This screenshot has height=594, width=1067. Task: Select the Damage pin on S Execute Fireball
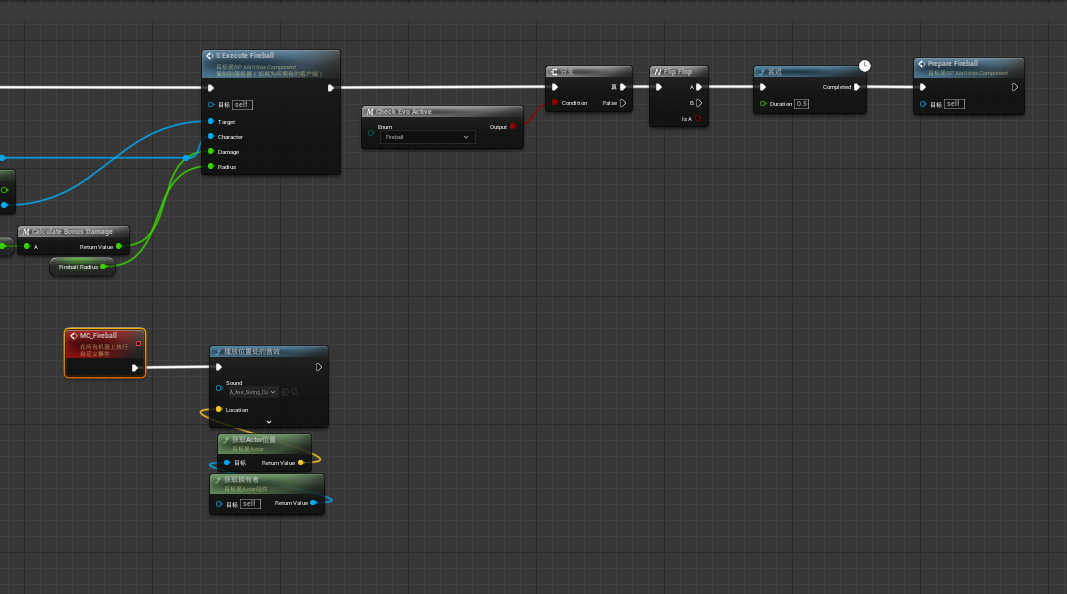tap(211, 151)
